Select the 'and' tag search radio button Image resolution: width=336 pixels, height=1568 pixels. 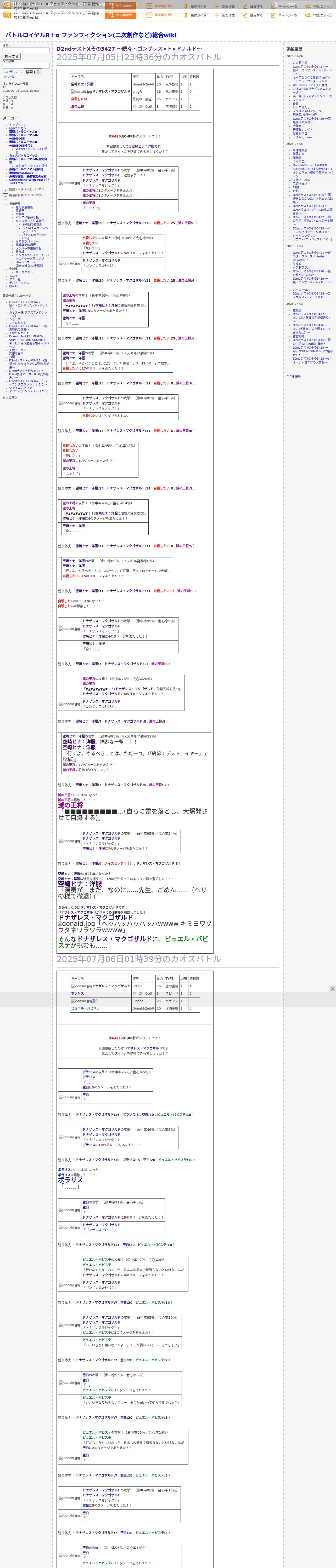(11, 71)
